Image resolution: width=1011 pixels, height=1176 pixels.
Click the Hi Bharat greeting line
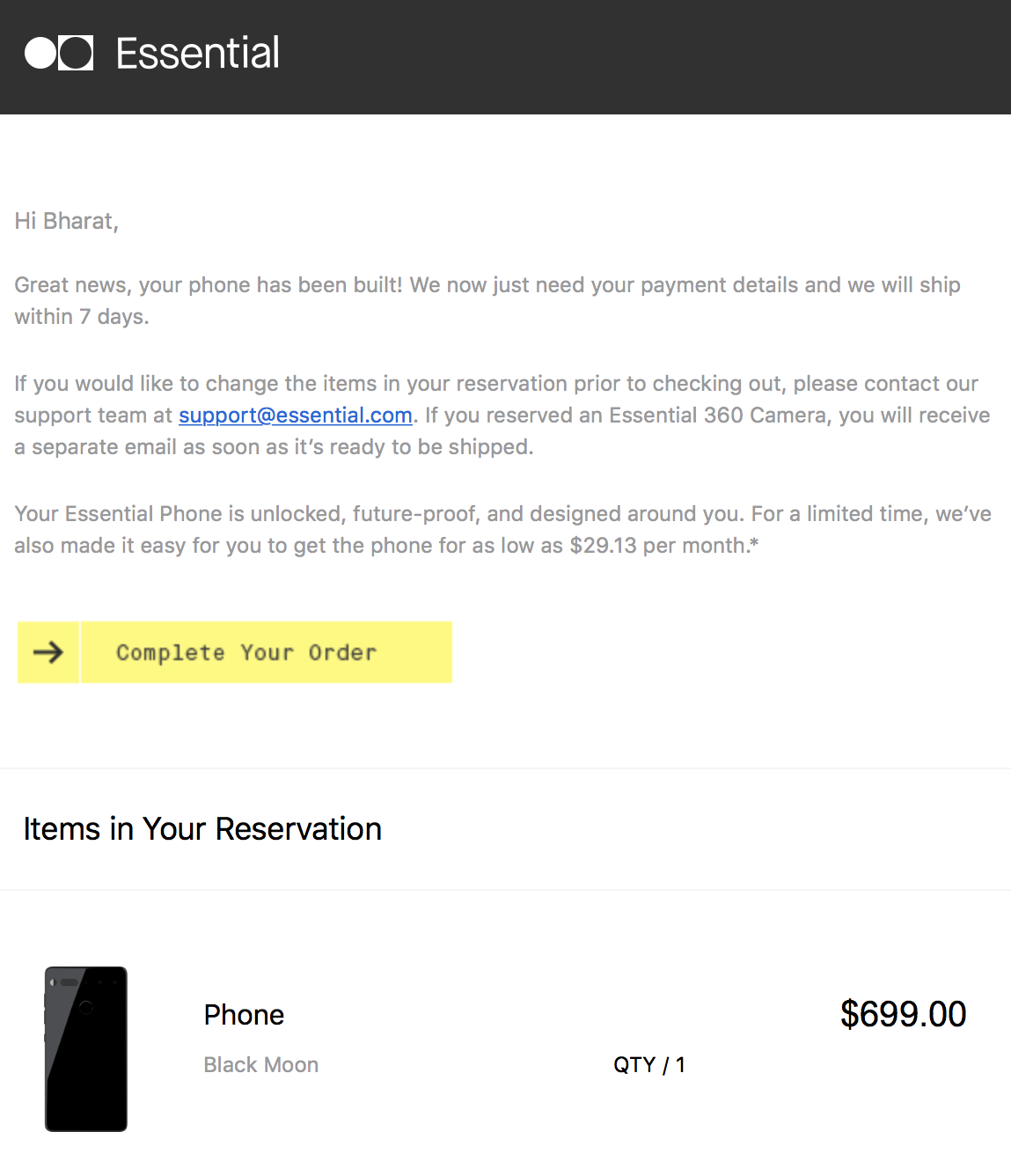pyautogui.click(x=67, y=221)
